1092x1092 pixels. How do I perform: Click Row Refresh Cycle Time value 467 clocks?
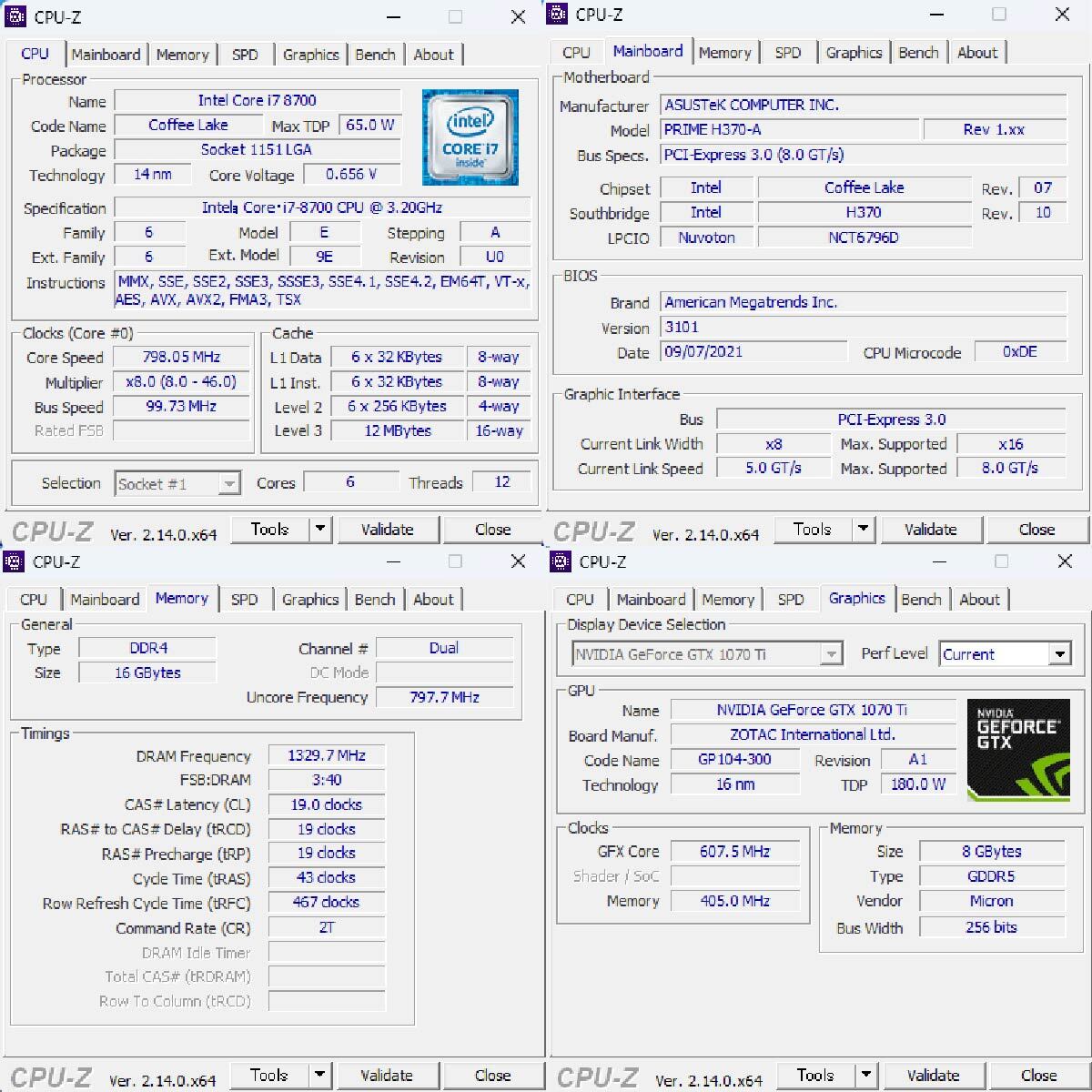coord(327,902)
